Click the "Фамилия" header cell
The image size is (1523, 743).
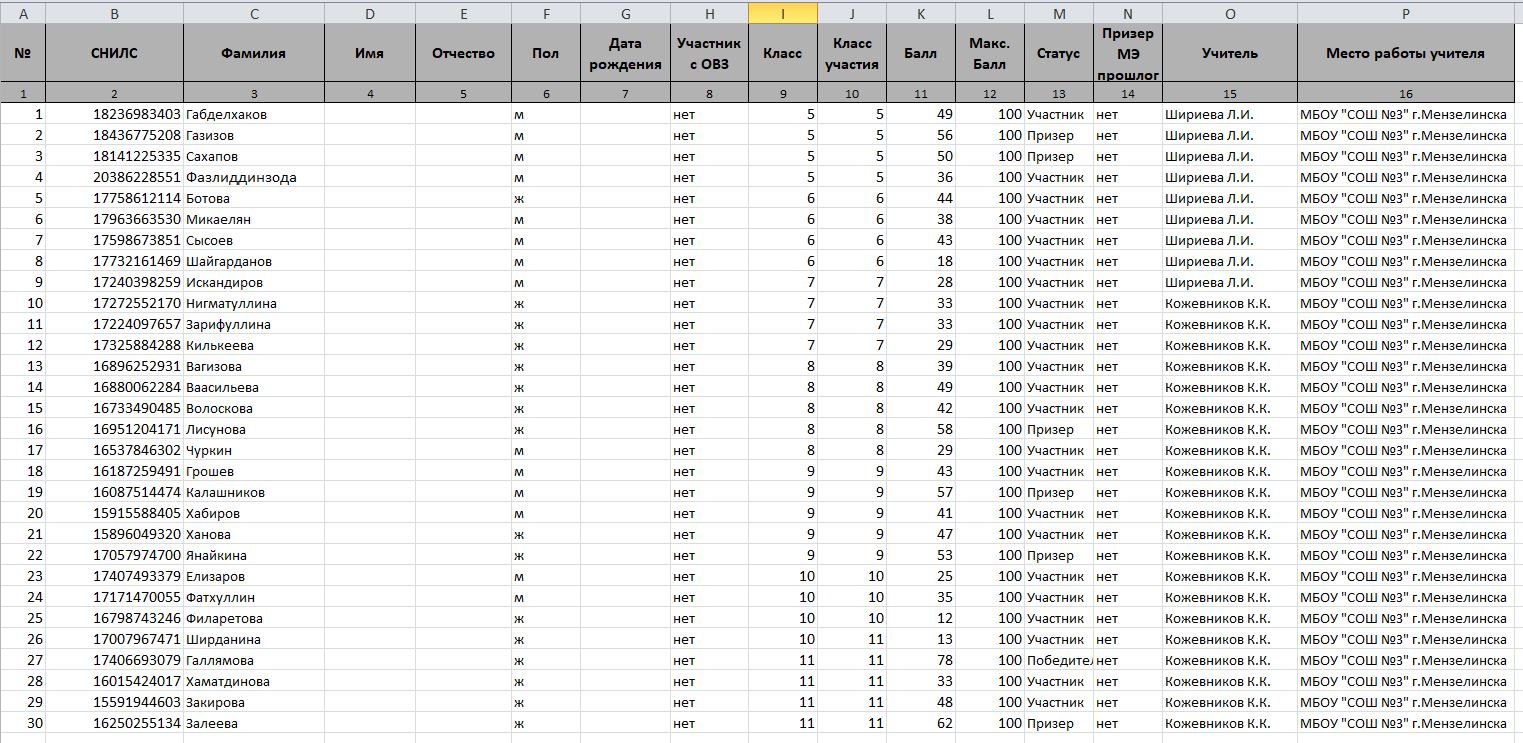(253, 54)
